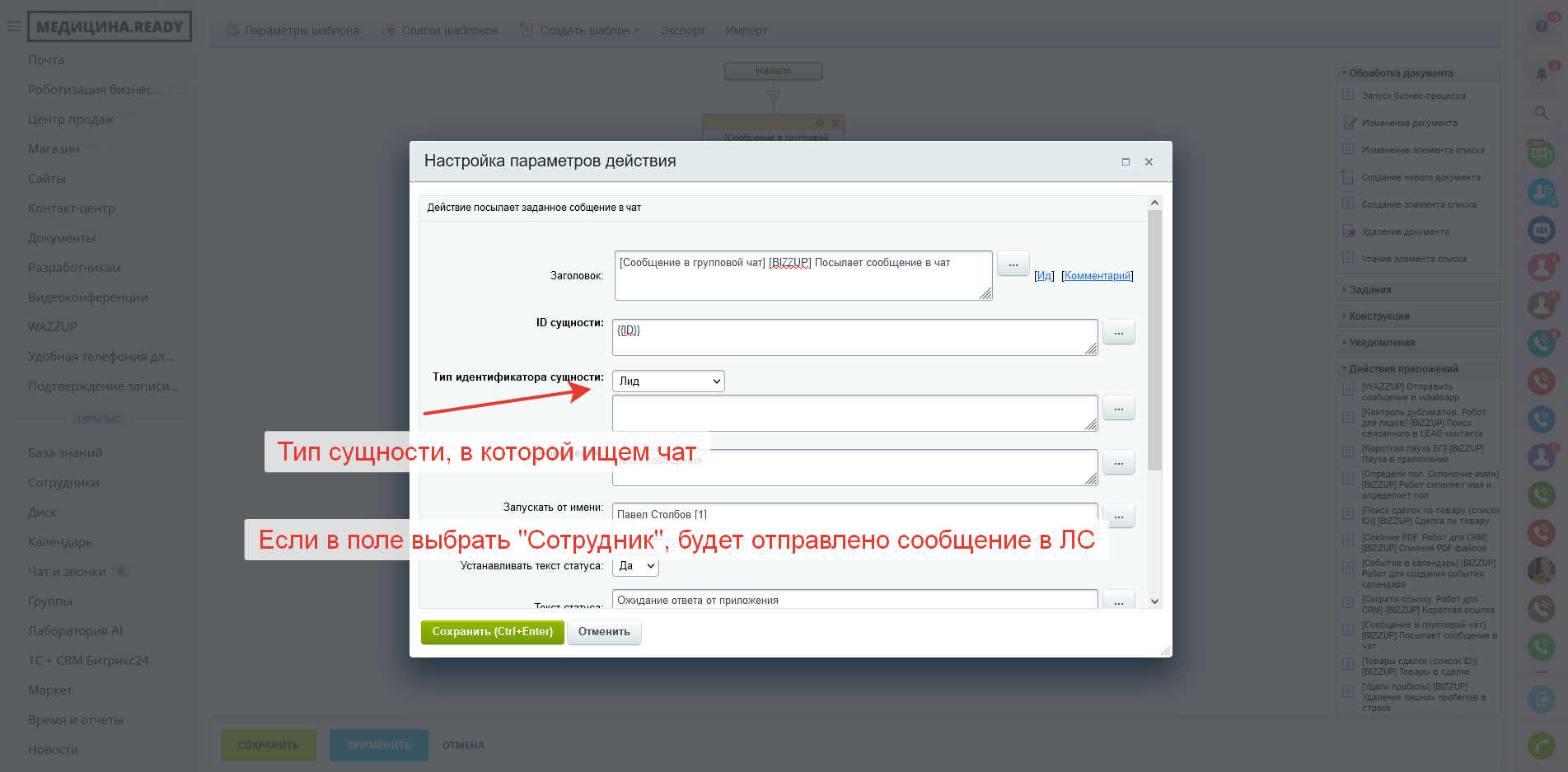Image resolution: width=1568 pixels, height=772 pixels.
Task: Open Контакт-центр in the left sidebar
Action: click(72, 208)
